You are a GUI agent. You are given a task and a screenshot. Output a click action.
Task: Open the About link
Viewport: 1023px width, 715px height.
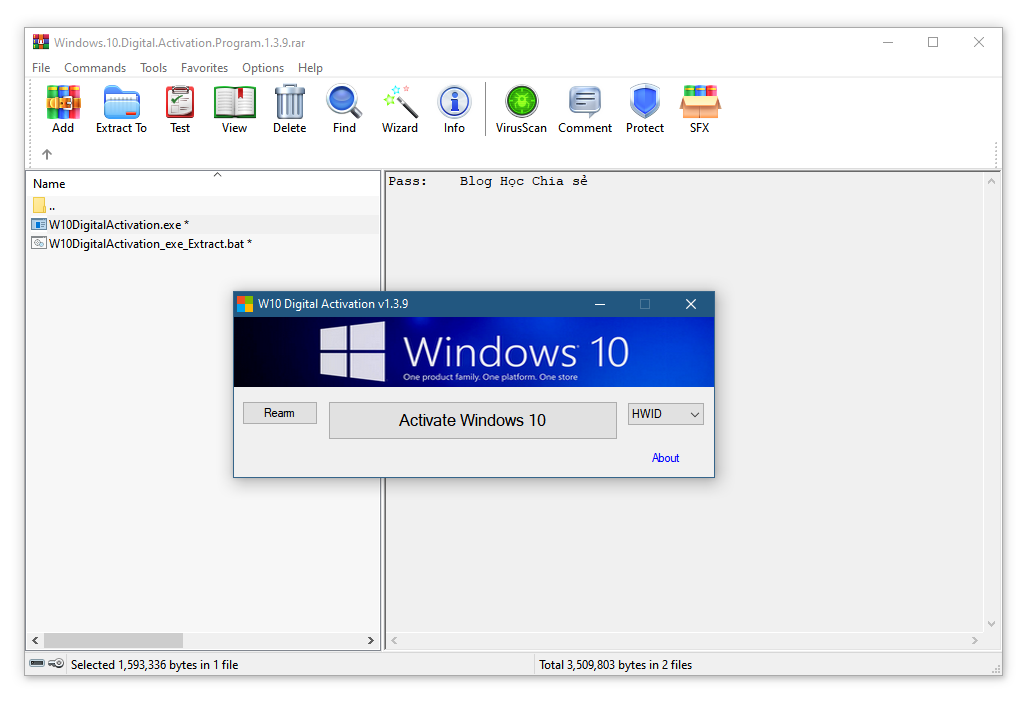(x=665, y=458)
